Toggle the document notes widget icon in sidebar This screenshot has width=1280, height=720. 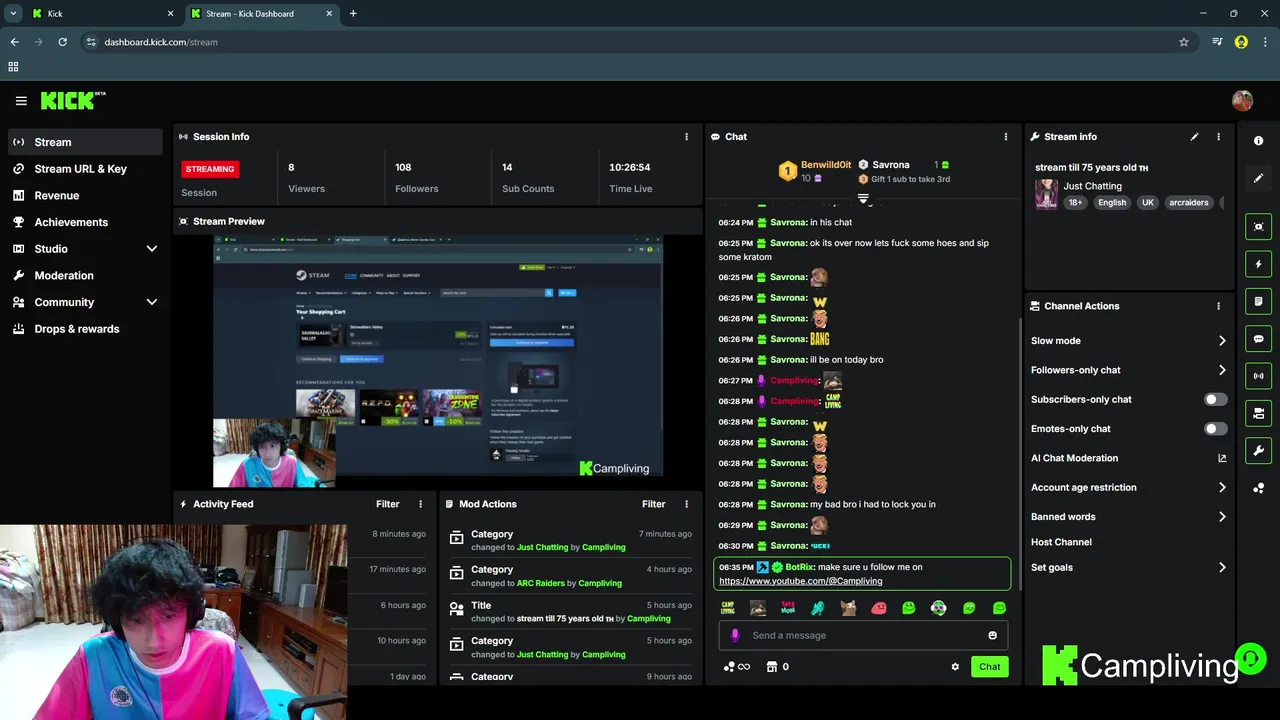1258,301
